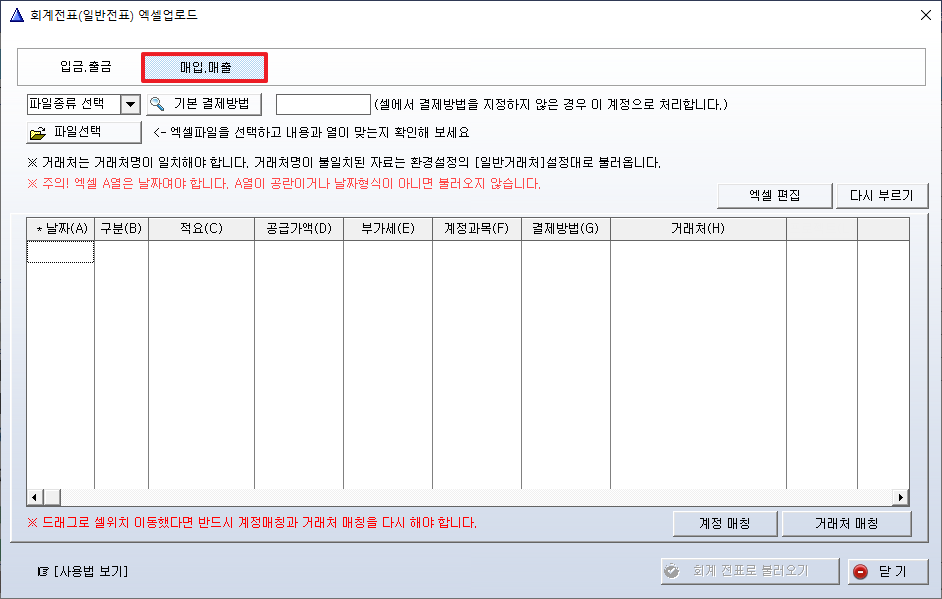Image resolution: width=942 pixels, height=599 pixels.
Task: Close the 회계전표 엑셀업로드 window
Action: point(926,15)
